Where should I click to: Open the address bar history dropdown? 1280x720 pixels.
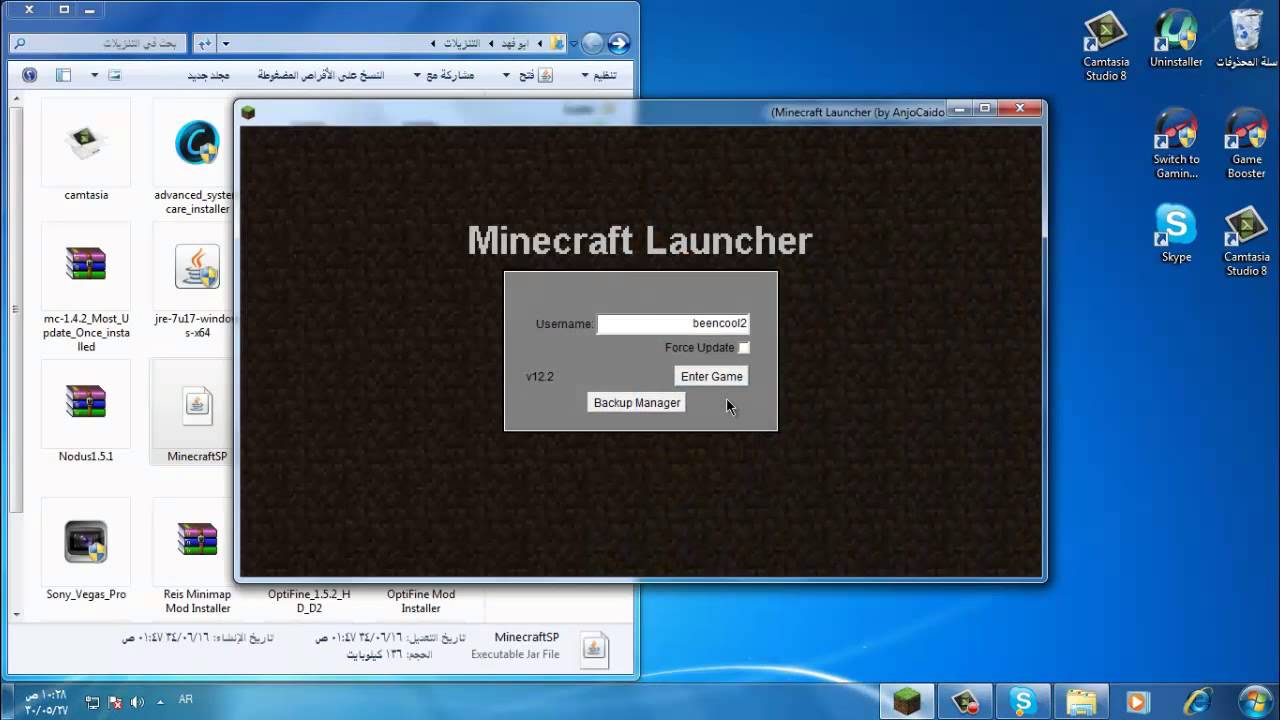[x=226, y=44]
